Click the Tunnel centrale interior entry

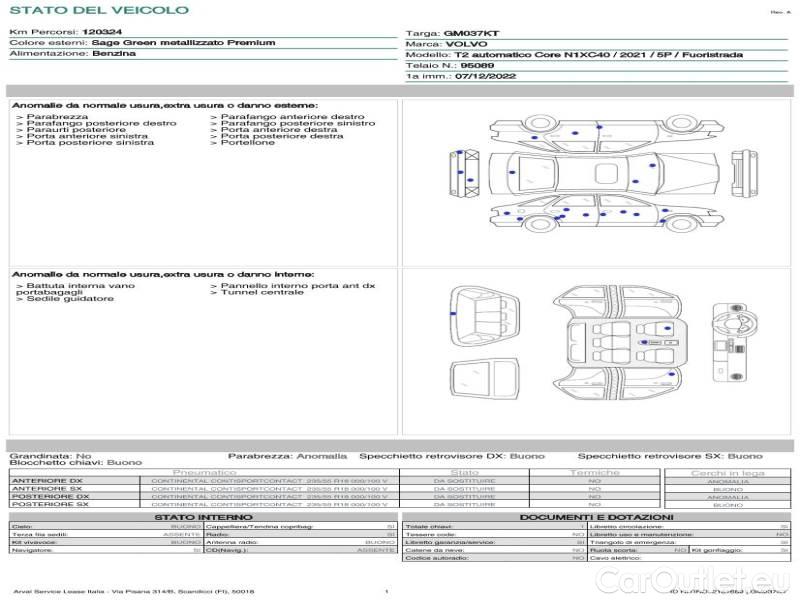(261, 292)
